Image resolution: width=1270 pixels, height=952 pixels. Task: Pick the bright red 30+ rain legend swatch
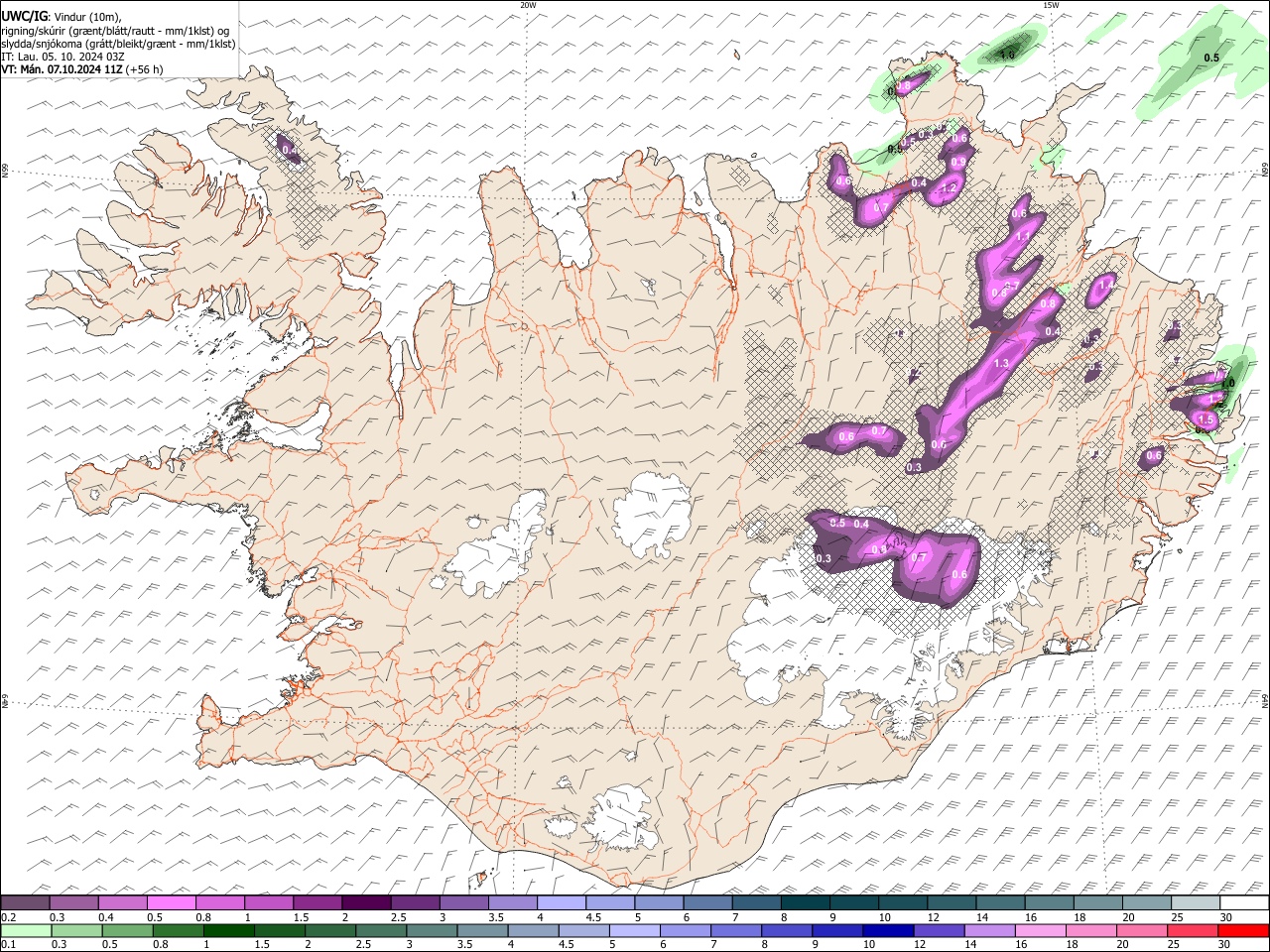pyautogui.click(x=1242, y=931)
